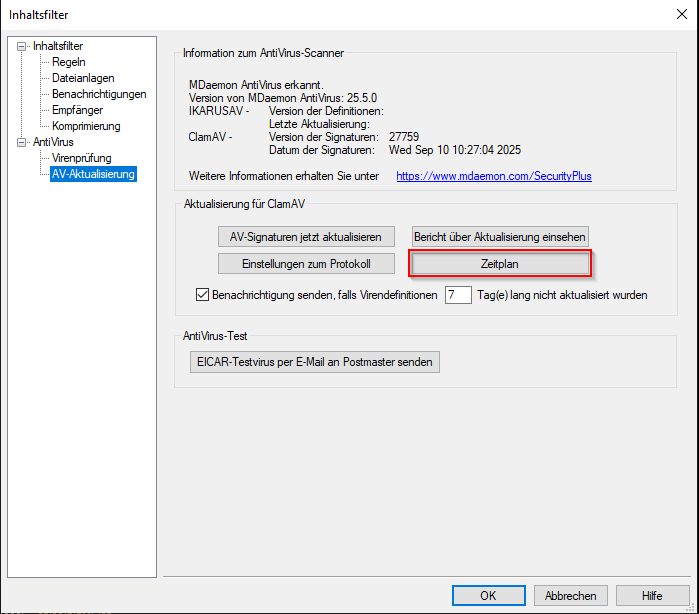Click the days input field showing 7
This screenshot has height=614, width=699.
click(458, 295)
